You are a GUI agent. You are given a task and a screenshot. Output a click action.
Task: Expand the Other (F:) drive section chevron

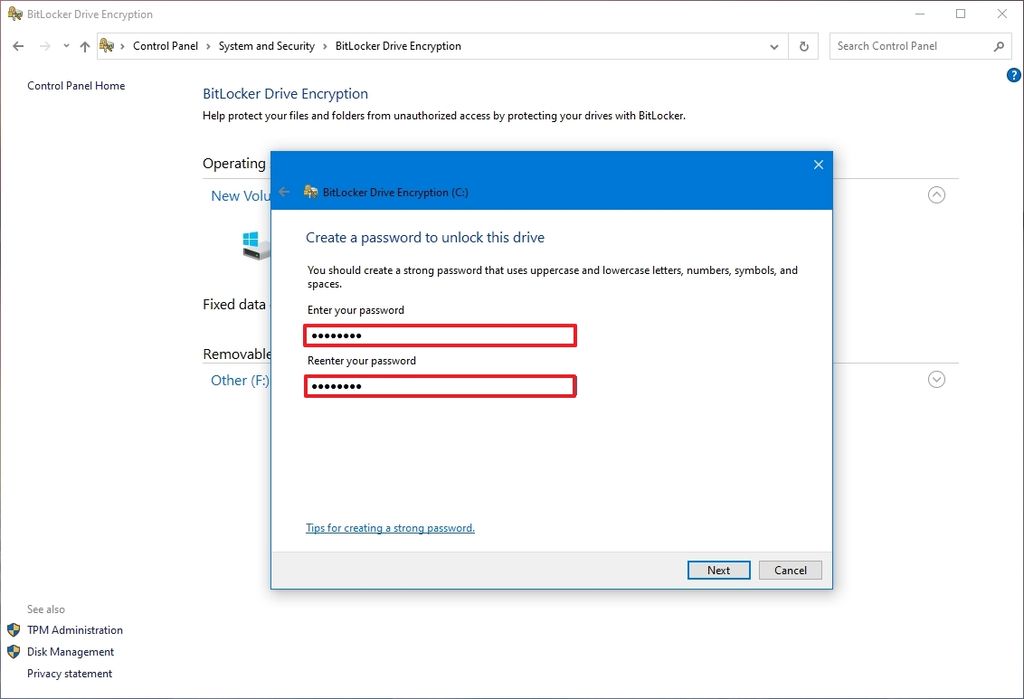(x=936, y=379)
